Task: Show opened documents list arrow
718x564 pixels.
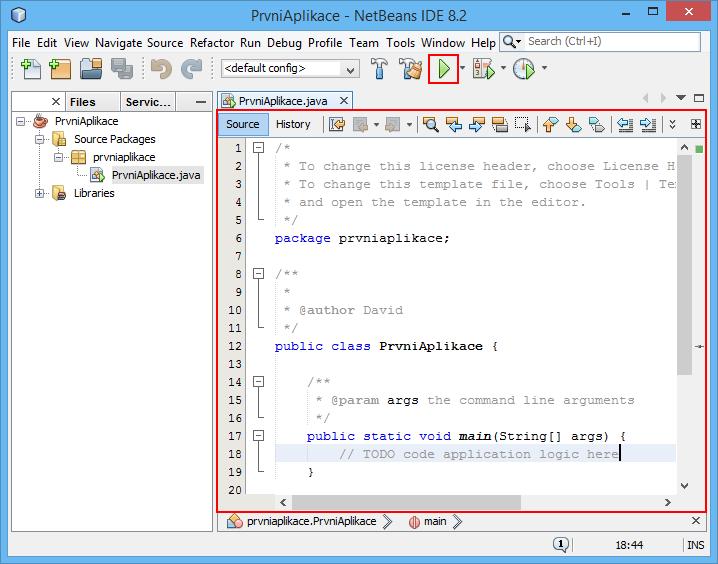Action: tap(681, 98)
